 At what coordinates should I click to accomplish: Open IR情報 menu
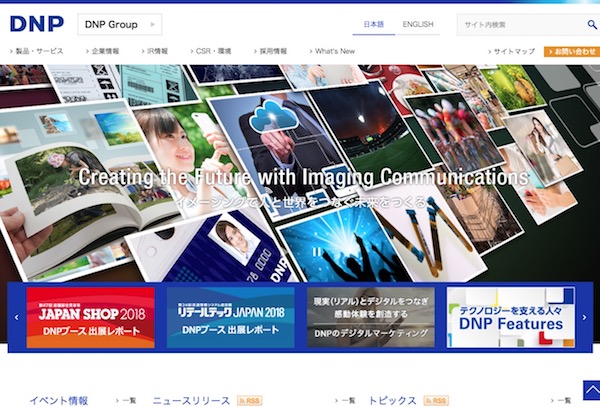[155, 51]
